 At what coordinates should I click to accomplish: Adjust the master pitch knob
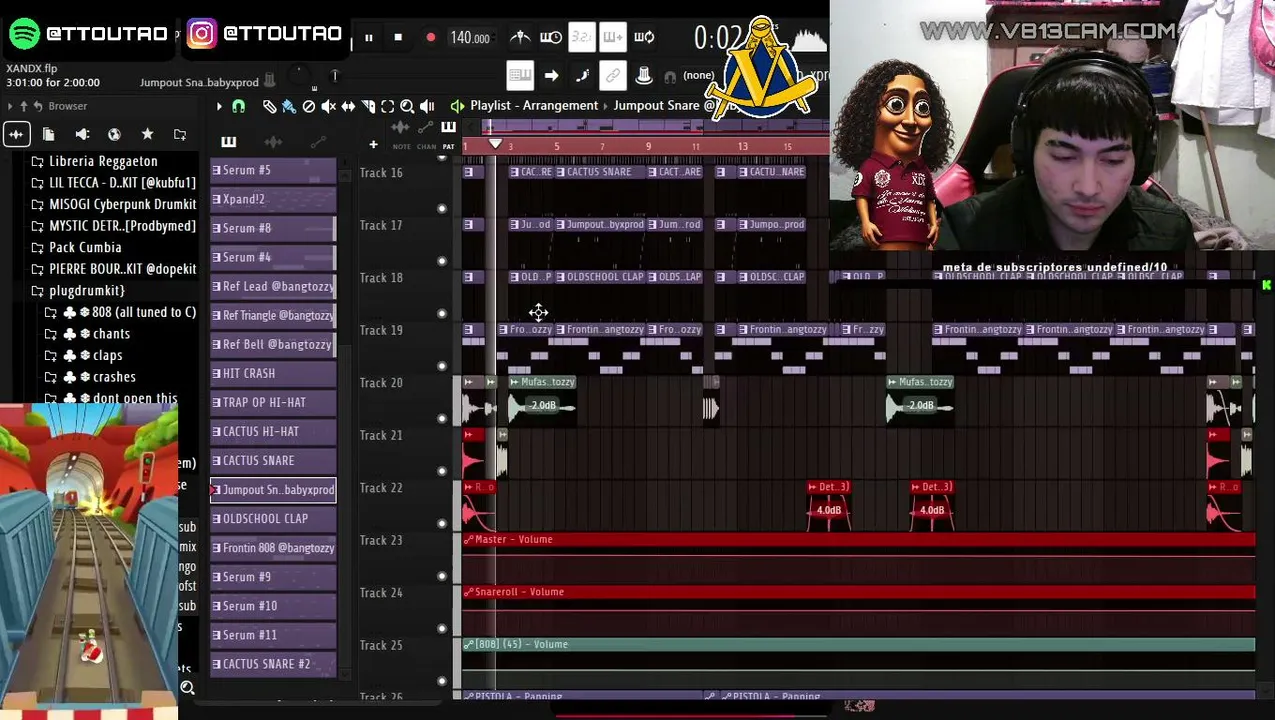tap(334, 75)
